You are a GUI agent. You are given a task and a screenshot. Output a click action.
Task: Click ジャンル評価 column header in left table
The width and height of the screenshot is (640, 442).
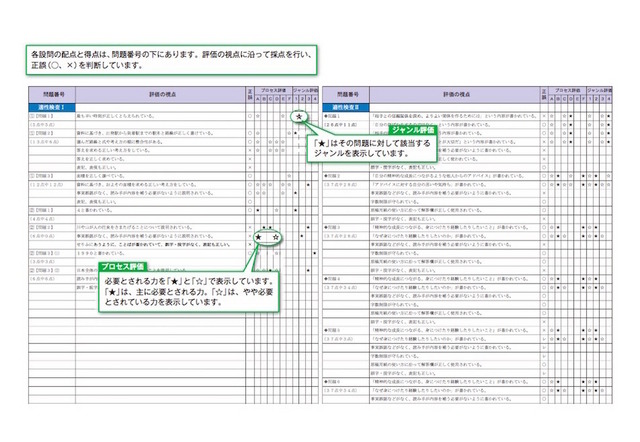tap(305, 91)
